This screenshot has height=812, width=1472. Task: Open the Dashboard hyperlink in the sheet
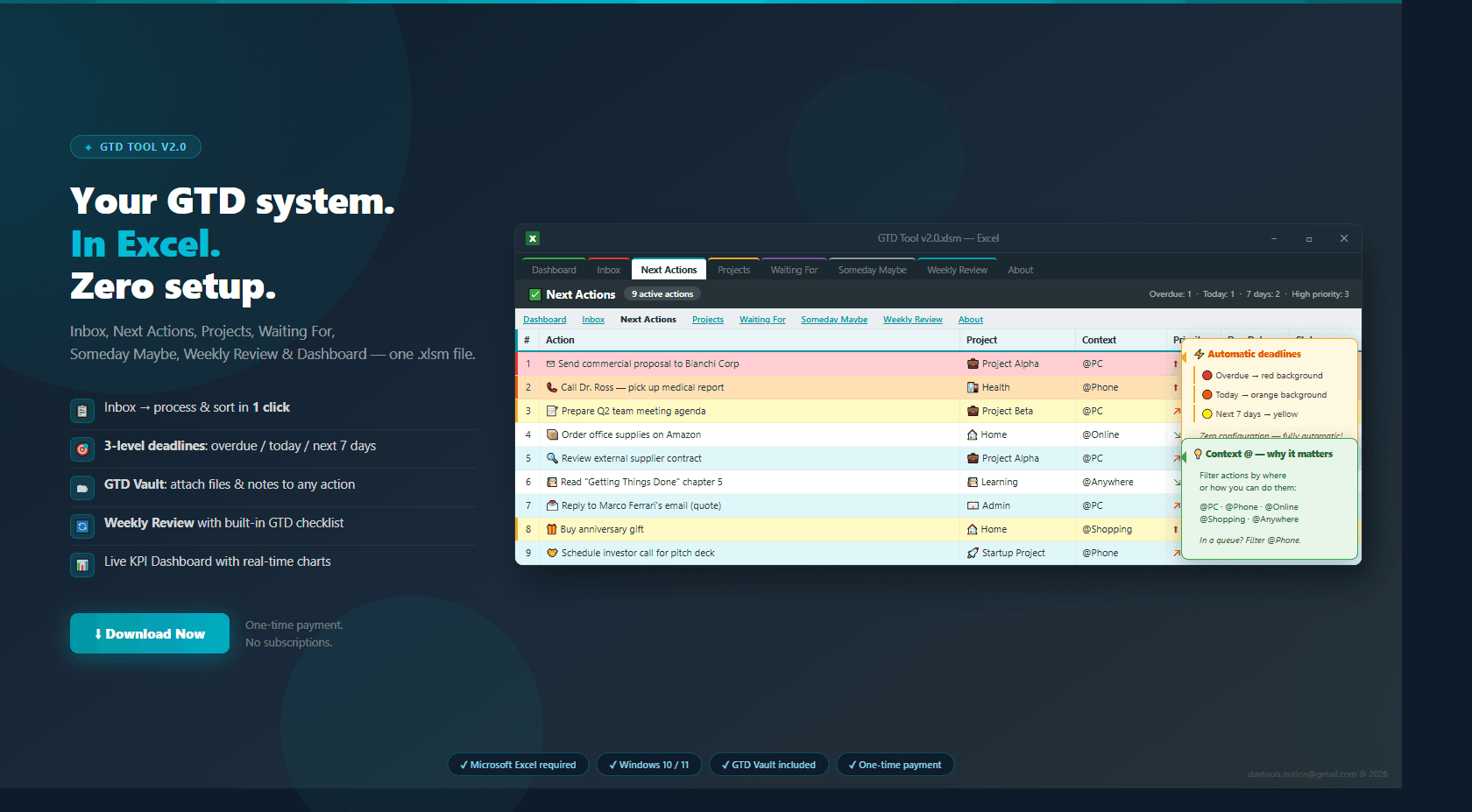(544, 319)
